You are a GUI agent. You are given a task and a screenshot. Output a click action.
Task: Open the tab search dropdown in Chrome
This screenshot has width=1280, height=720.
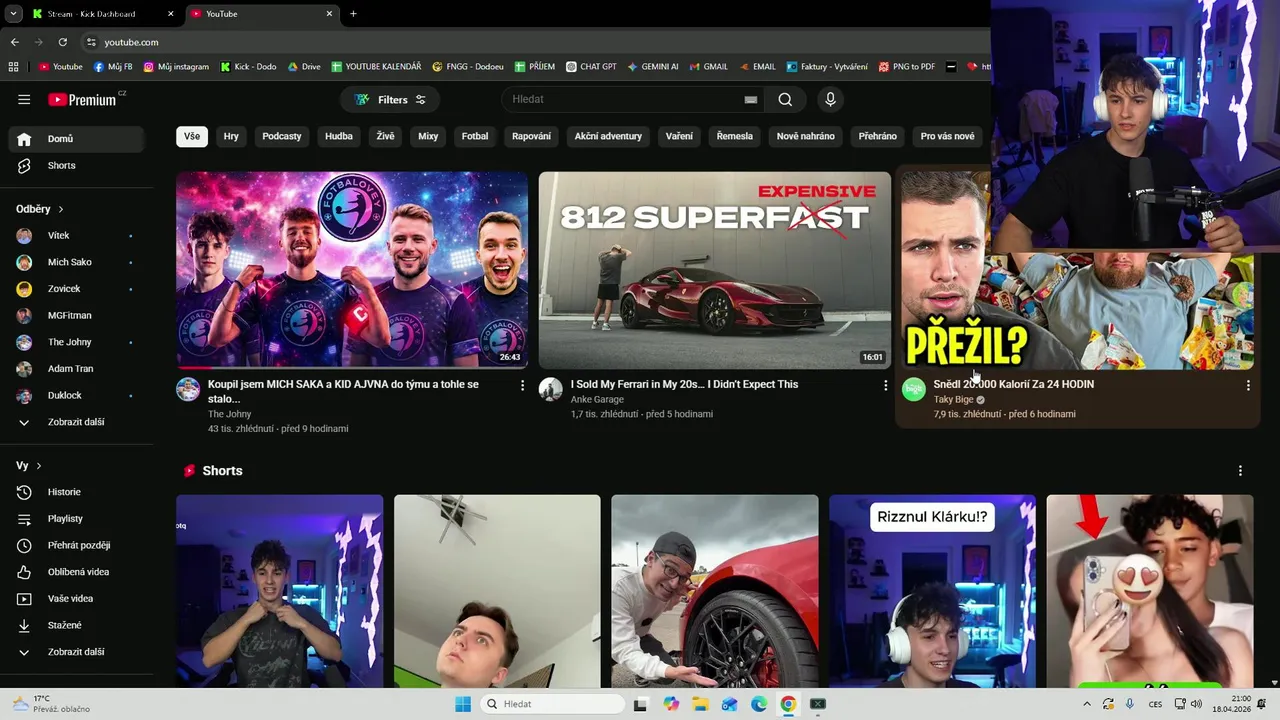pyautogui.click(x=13, y=14)
